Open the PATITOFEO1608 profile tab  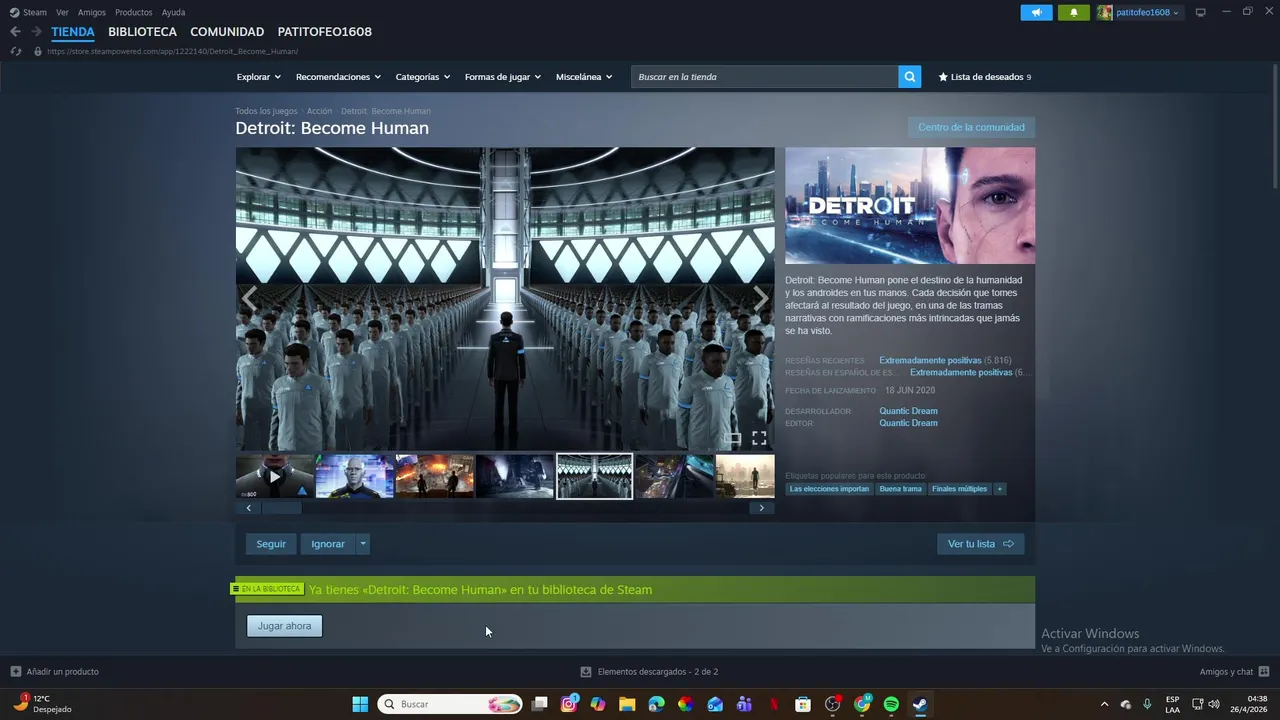[x=324, y=32]
